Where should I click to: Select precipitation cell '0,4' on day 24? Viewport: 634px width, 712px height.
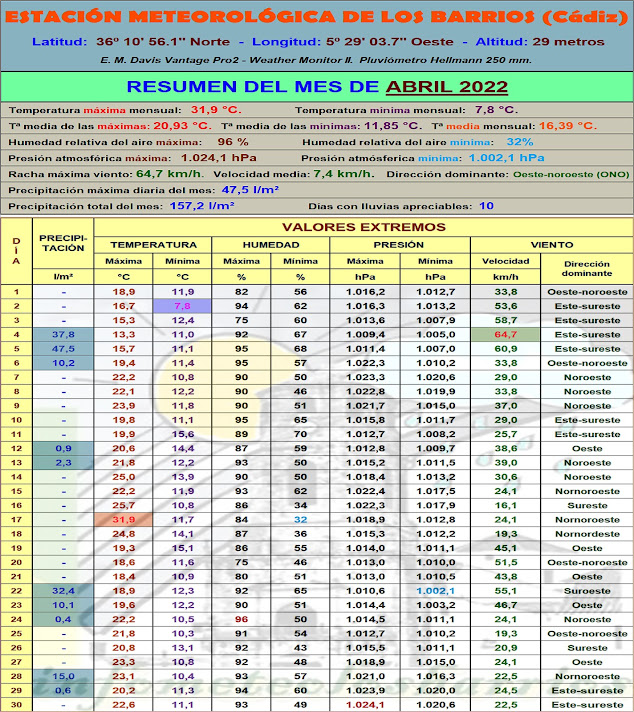point(63,619)
